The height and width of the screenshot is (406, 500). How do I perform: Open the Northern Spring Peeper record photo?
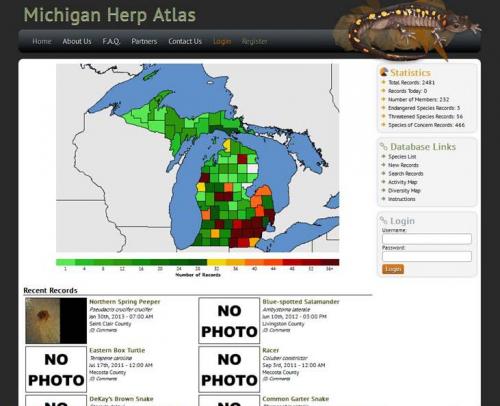click(56, 321)
